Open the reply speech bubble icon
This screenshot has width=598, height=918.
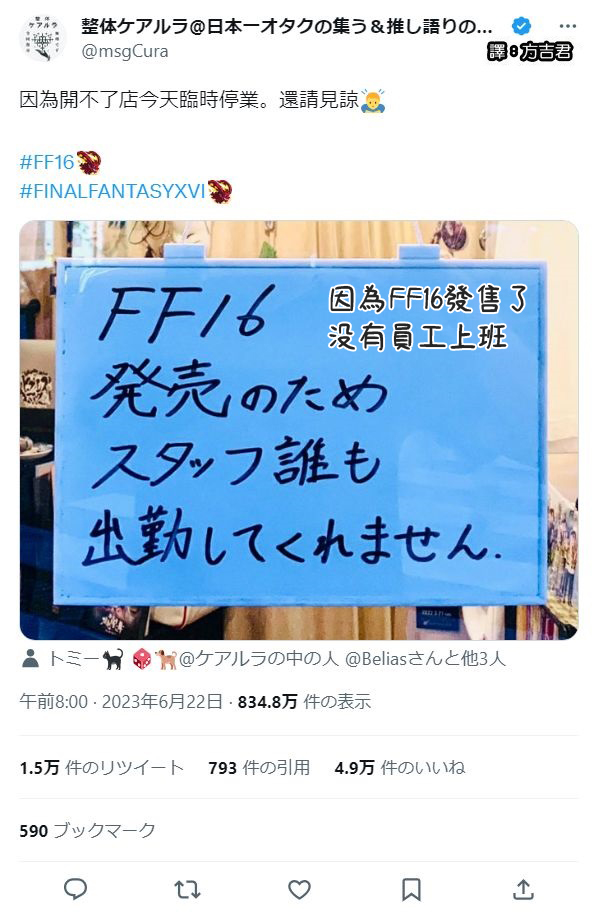click(75, 889)
